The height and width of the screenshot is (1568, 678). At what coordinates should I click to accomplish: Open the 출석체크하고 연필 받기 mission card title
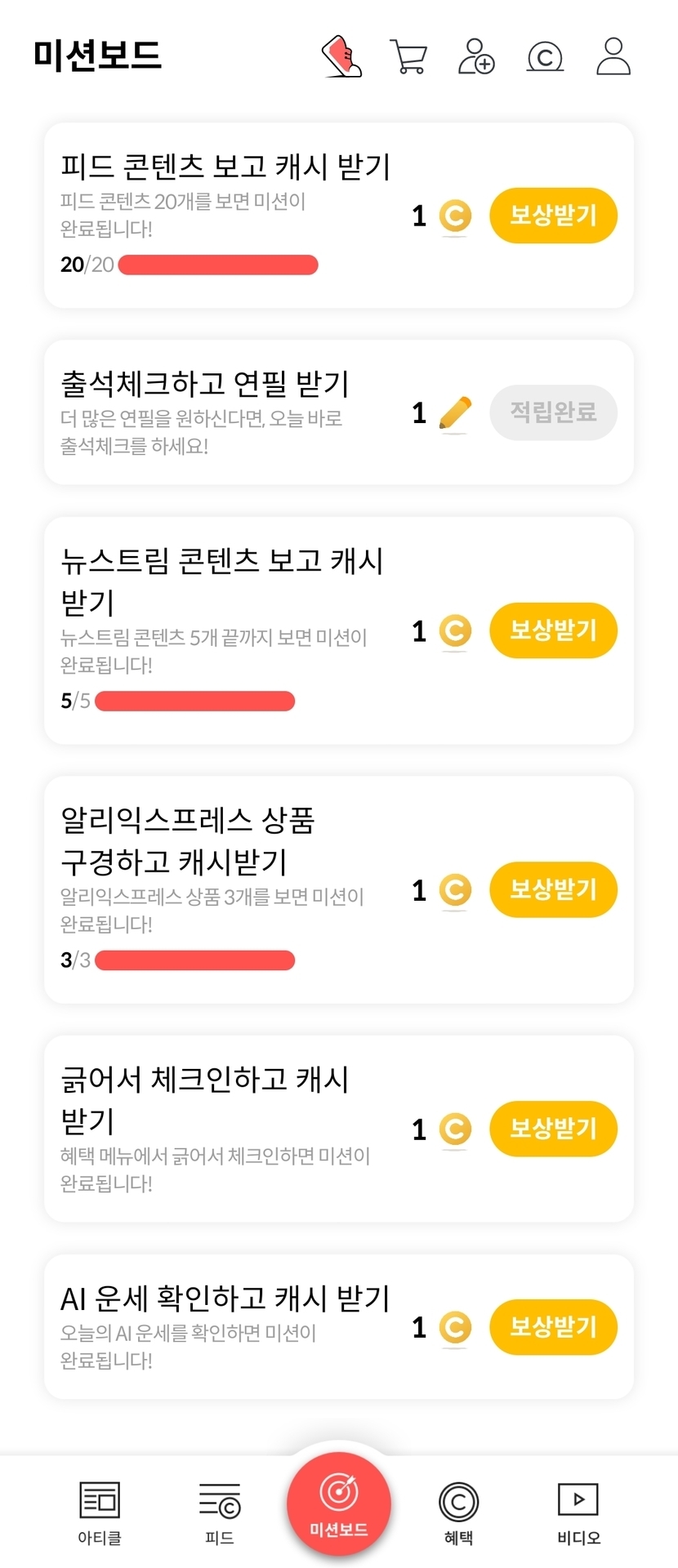205,383
